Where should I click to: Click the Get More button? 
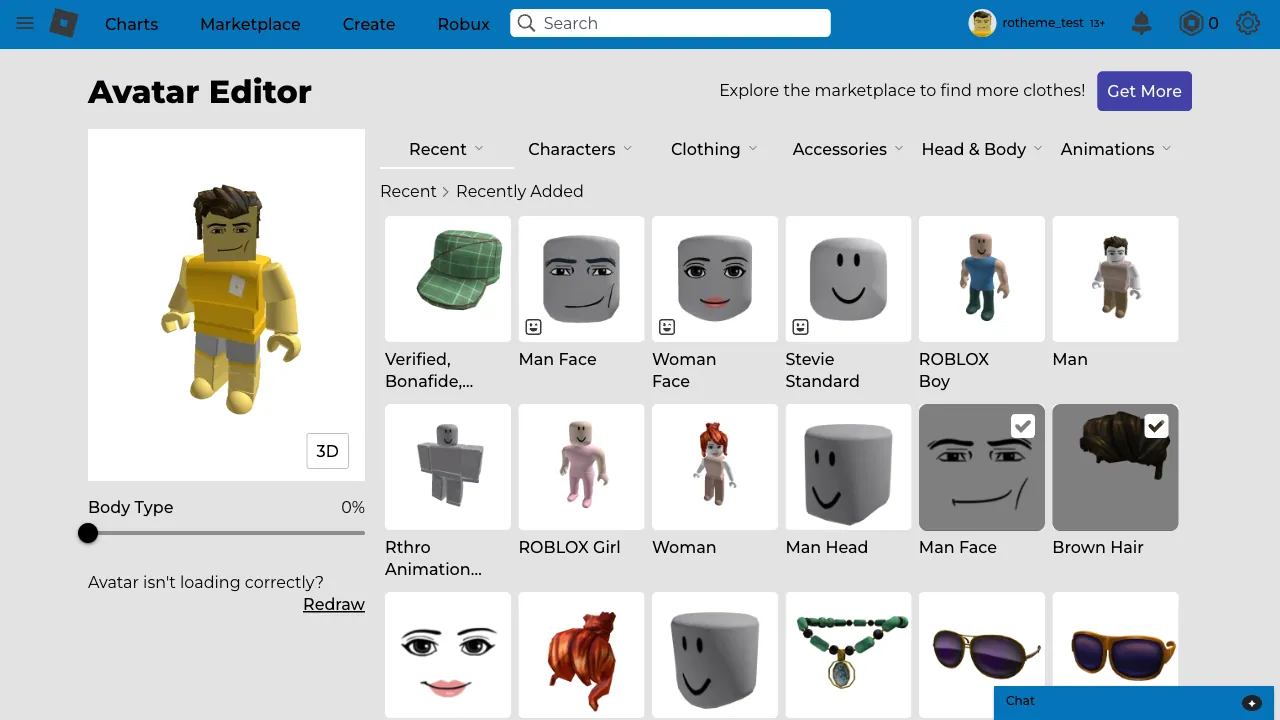pyautogui.click(x=1144, y=91)
